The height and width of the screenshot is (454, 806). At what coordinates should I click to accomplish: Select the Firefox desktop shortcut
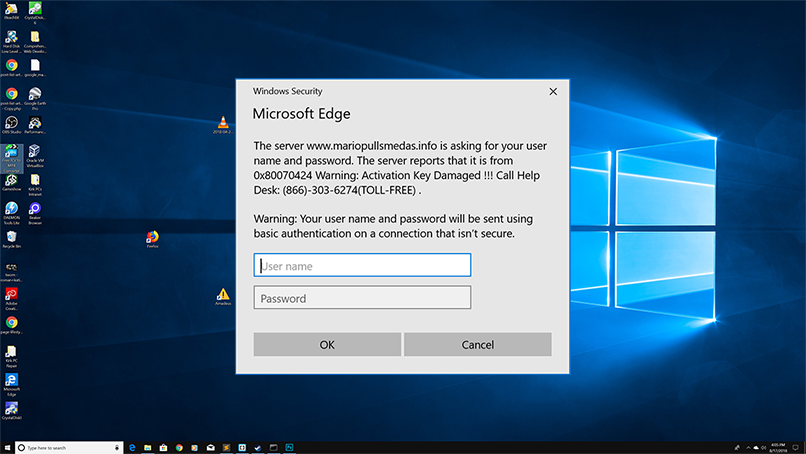152,238
